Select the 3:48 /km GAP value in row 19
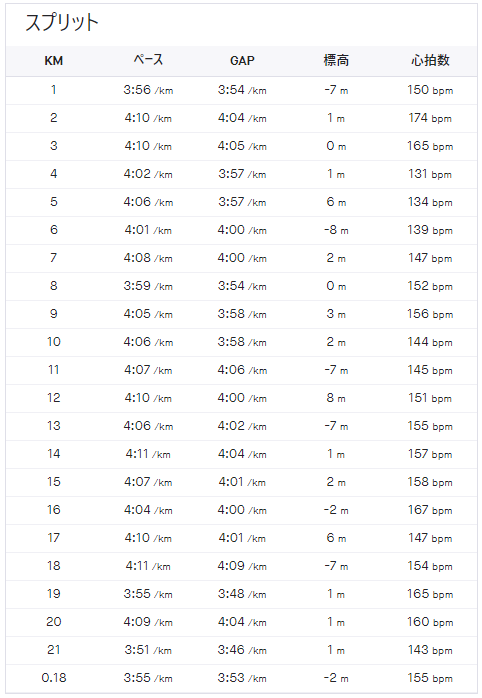 coord(242,594)
